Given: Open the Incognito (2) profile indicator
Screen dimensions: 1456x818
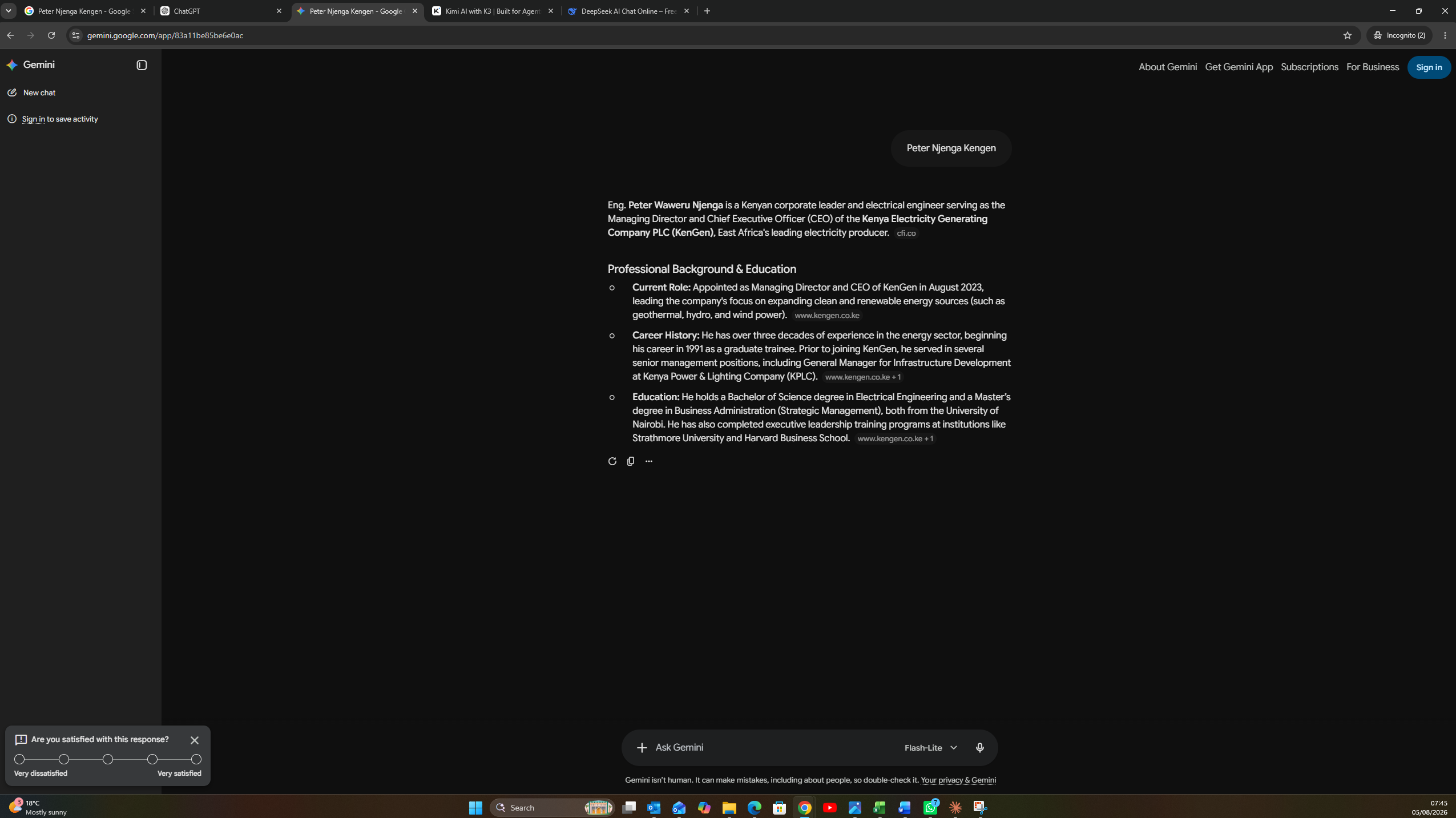Looking at the screenshot, I should coord(1399,35).
